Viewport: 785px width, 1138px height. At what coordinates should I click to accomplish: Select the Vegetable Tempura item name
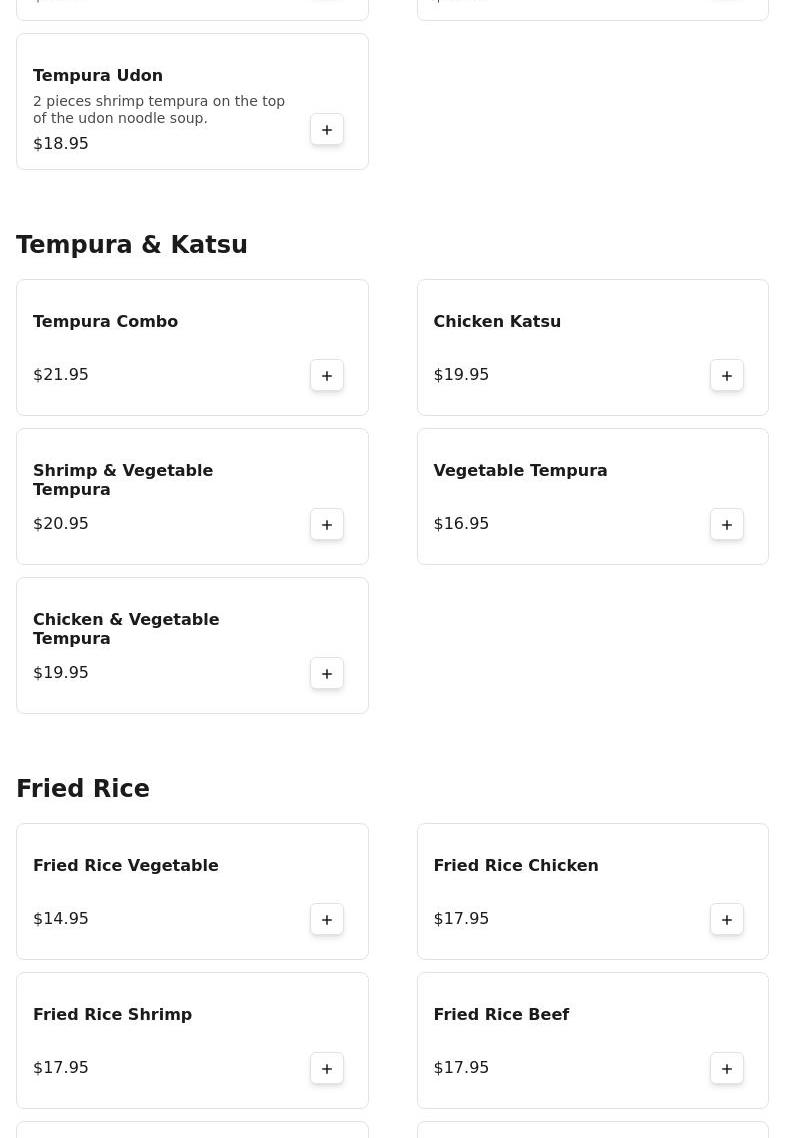click(x=520, y=471)
